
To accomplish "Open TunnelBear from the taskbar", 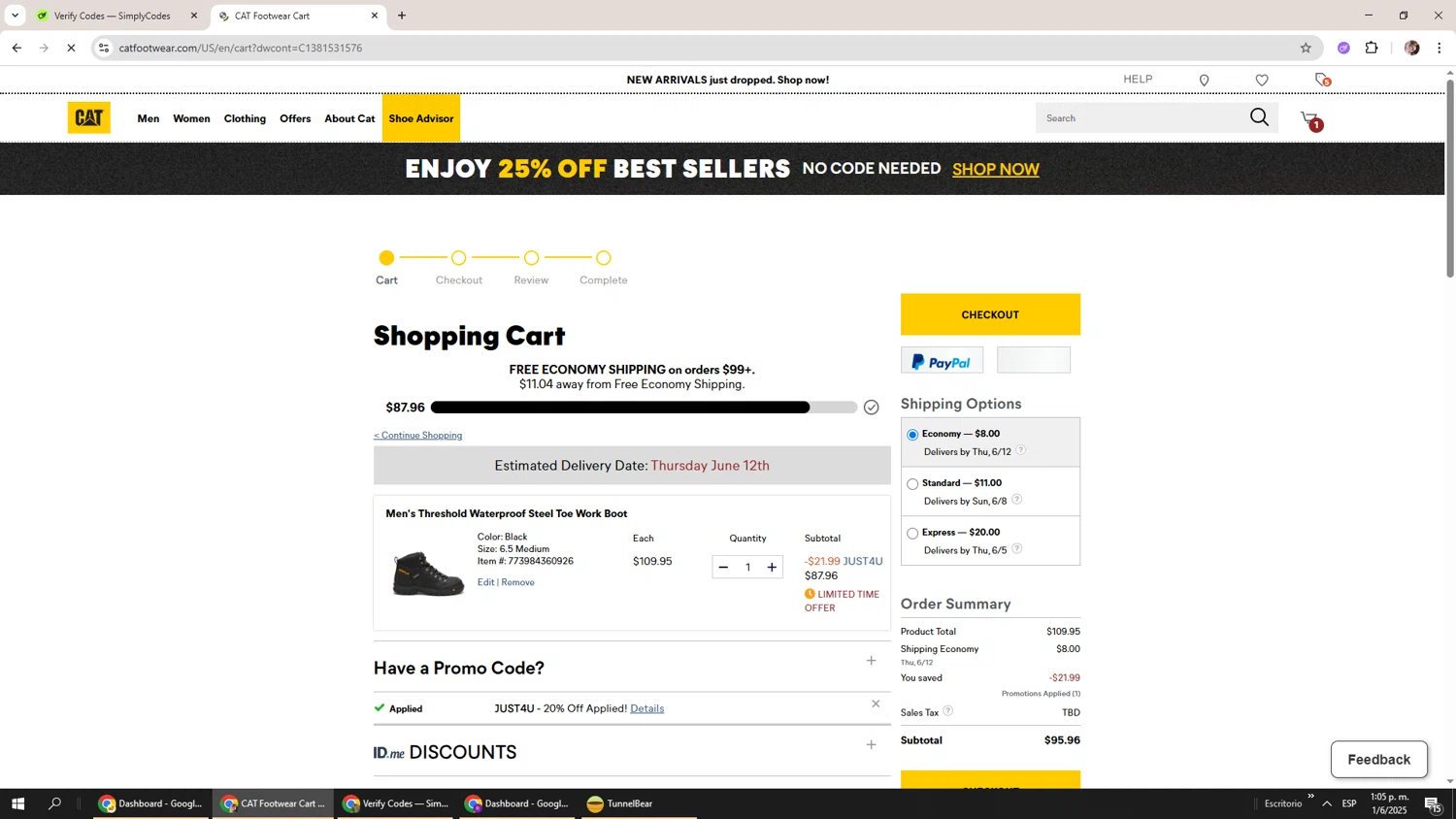I will point(619,803).
